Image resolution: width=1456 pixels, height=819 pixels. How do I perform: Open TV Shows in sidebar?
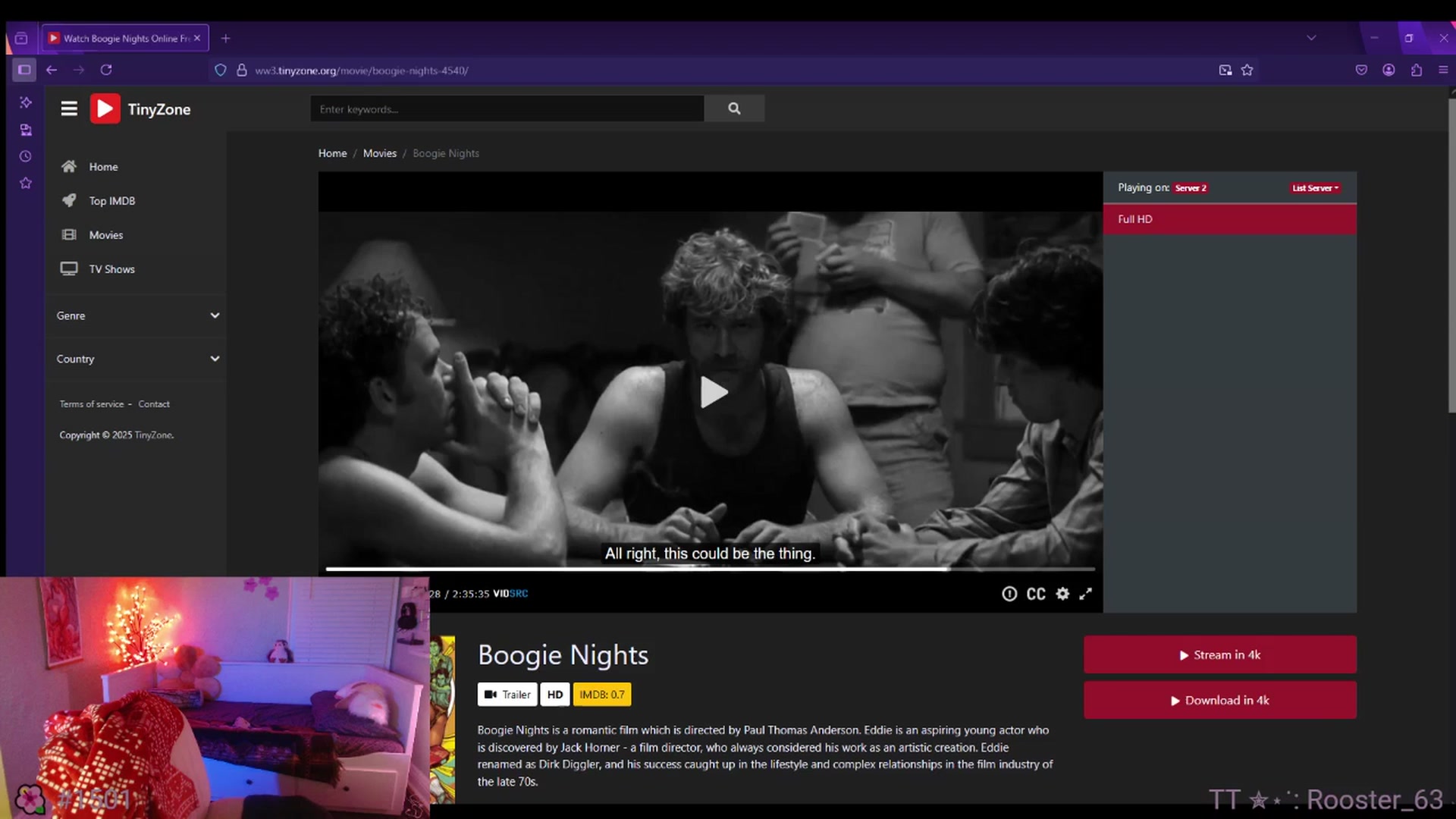pos(112,269)
